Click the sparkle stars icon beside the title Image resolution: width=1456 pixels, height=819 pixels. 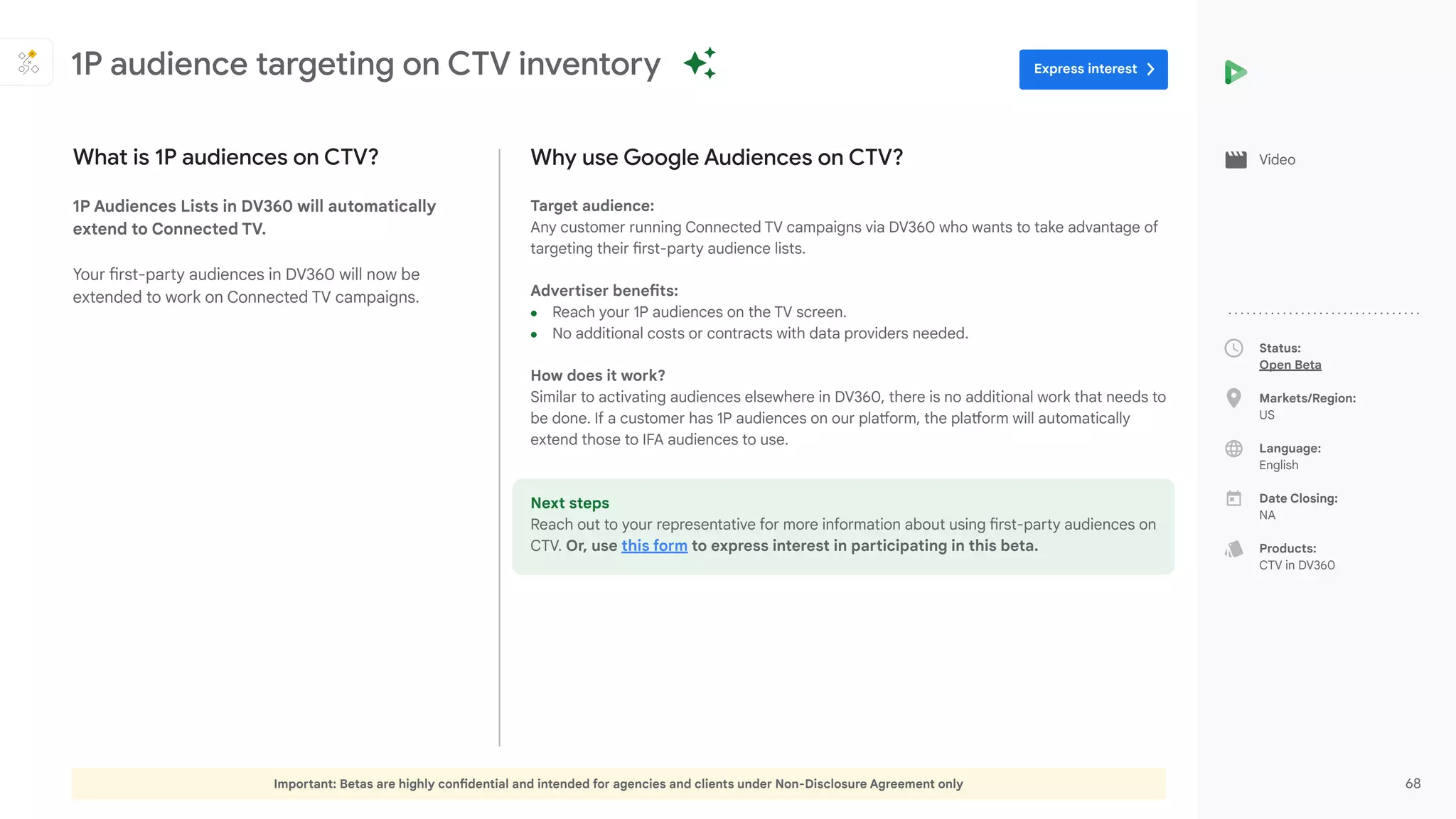[700, 63]
